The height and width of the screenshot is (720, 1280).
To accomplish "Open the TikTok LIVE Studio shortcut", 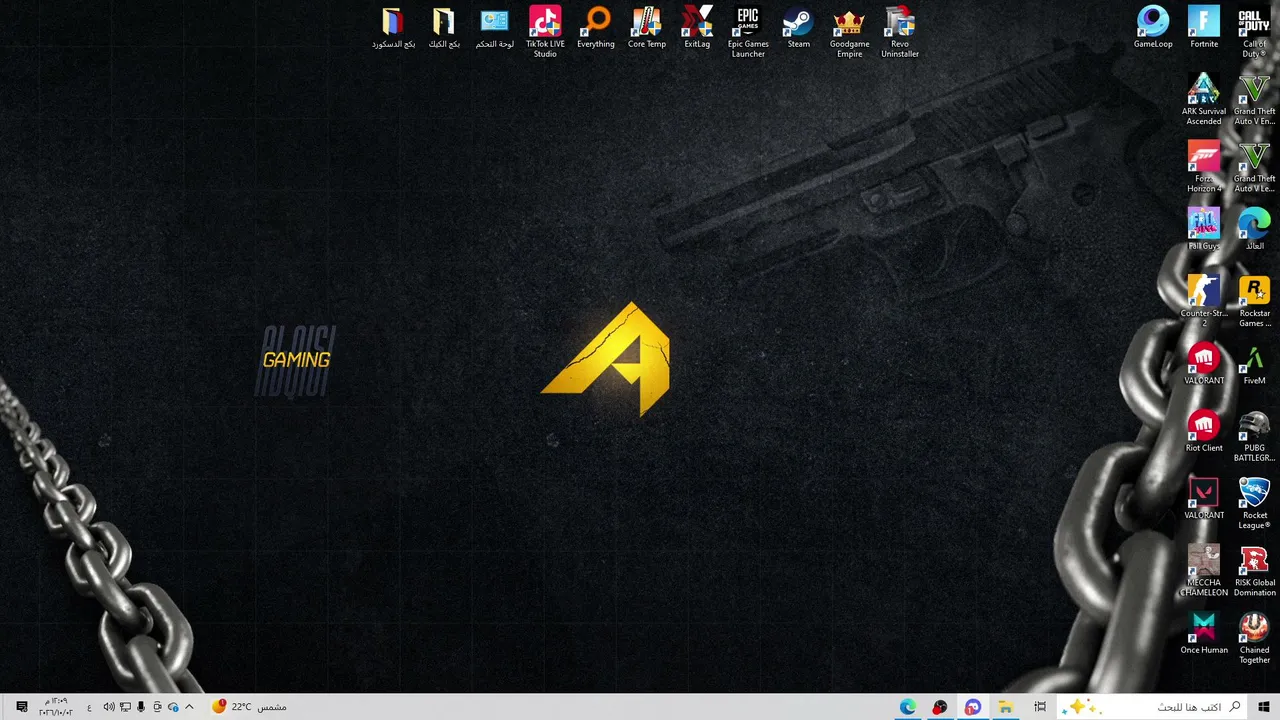I will (545, 32).
